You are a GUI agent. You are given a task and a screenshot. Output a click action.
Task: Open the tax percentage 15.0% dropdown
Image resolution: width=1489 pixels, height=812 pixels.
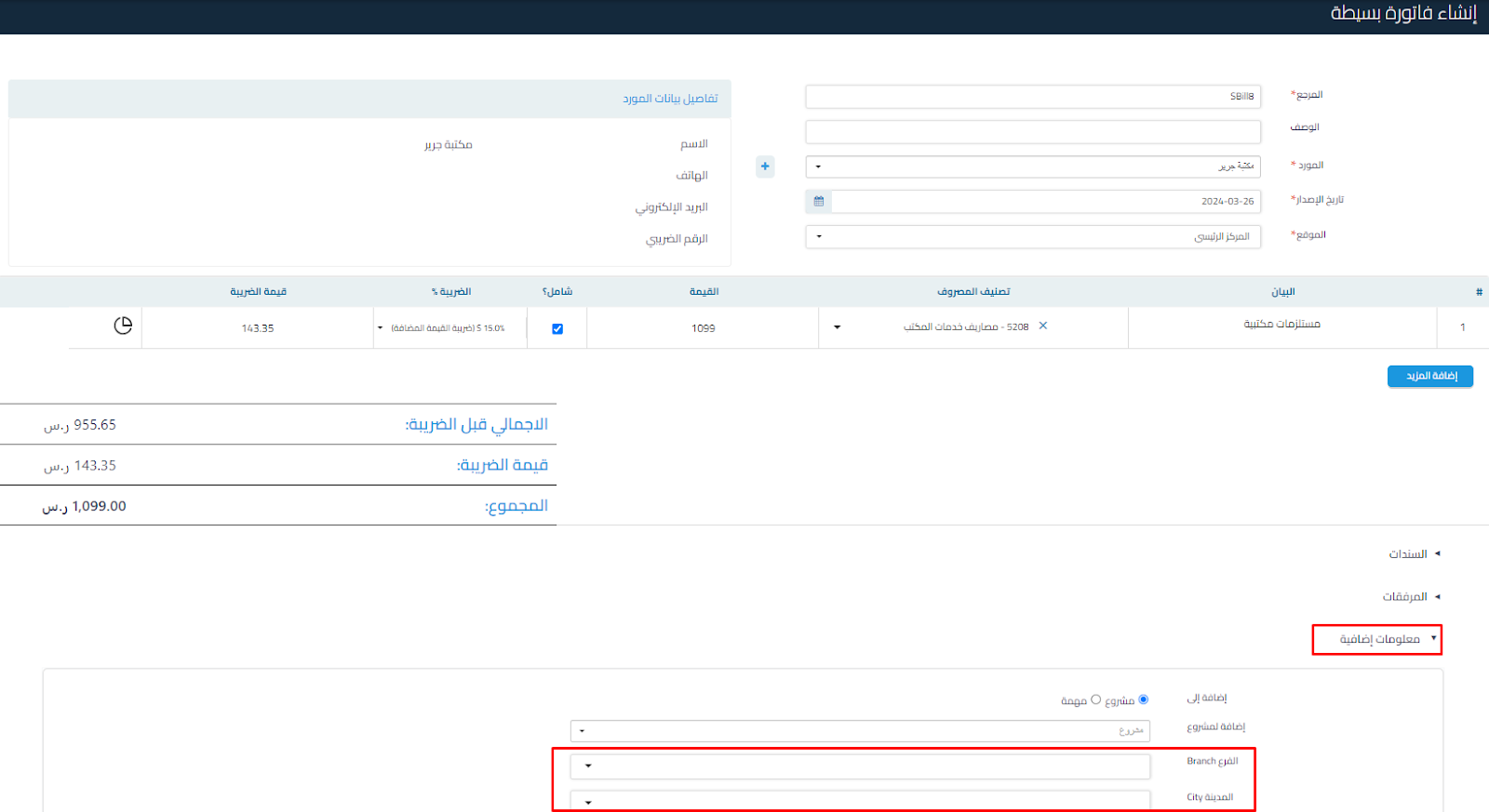pos(450,328)
